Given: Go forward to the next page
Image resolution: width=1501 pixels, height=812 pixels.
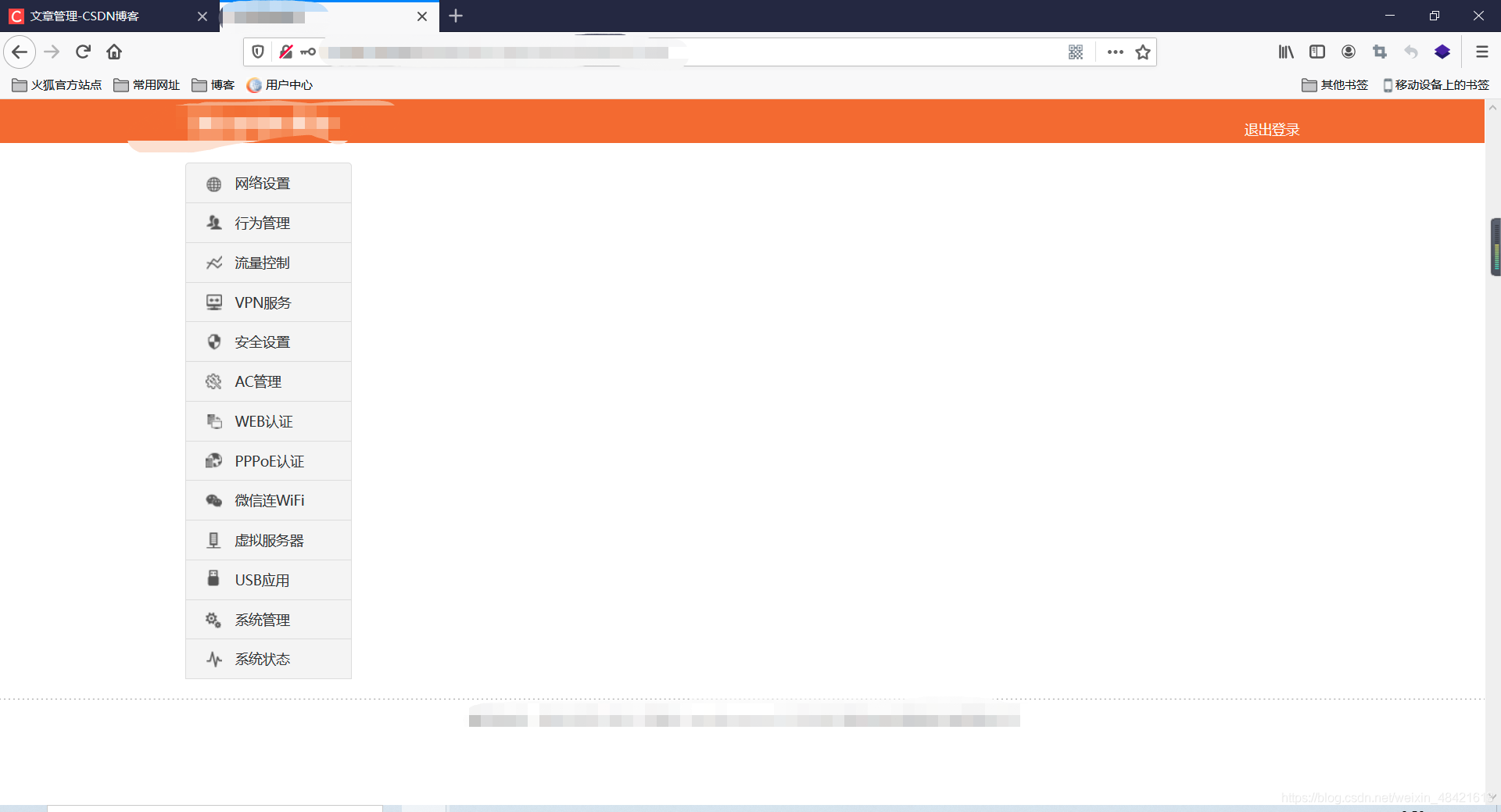Looking at the screenshot, I should pyautogui.click(x=52, y=52).
